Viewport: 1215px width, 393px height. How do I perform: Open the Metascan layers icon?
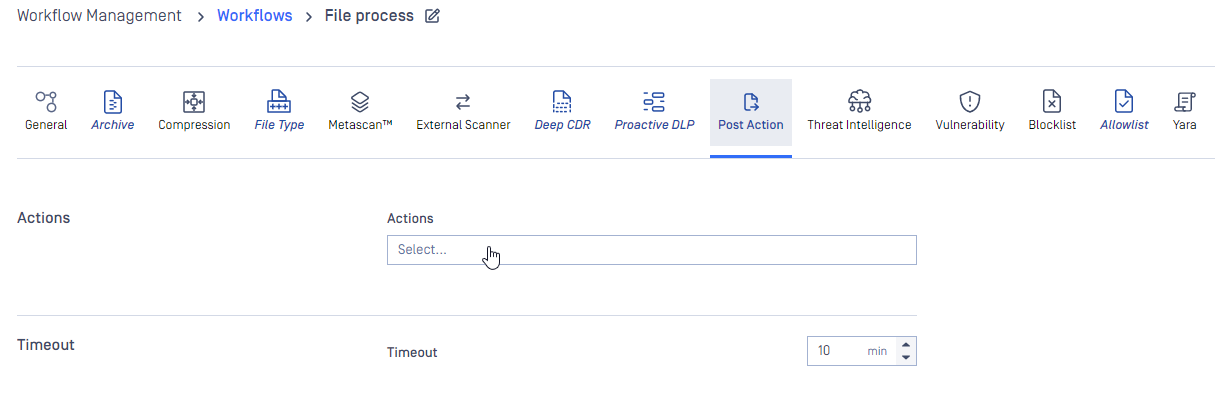tap(360, 101)
